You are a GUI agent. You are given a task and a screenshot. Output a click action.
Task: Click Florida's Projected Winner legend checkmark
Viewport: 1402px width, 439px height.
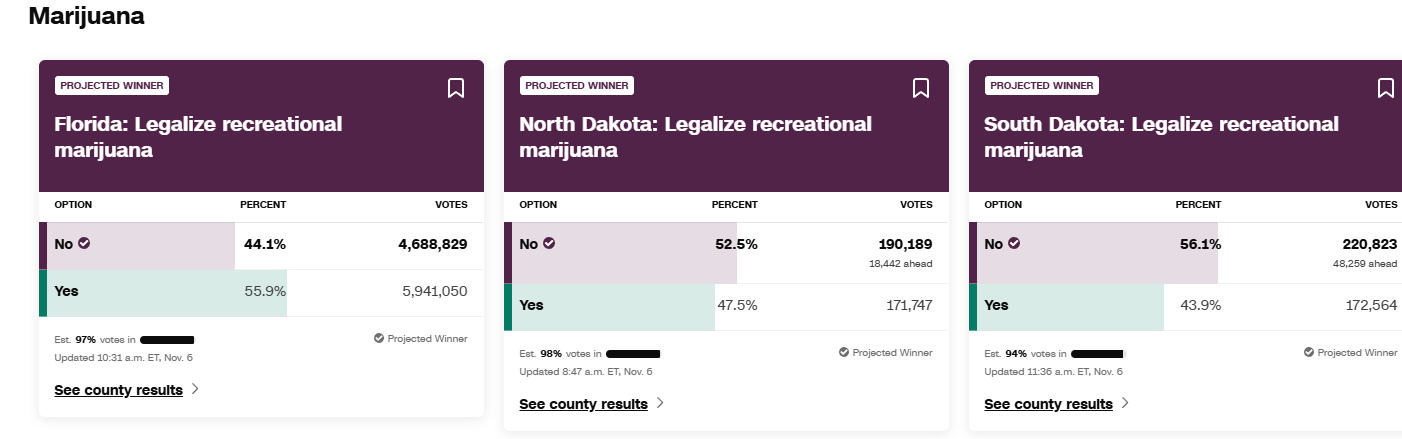coord(379,339)
